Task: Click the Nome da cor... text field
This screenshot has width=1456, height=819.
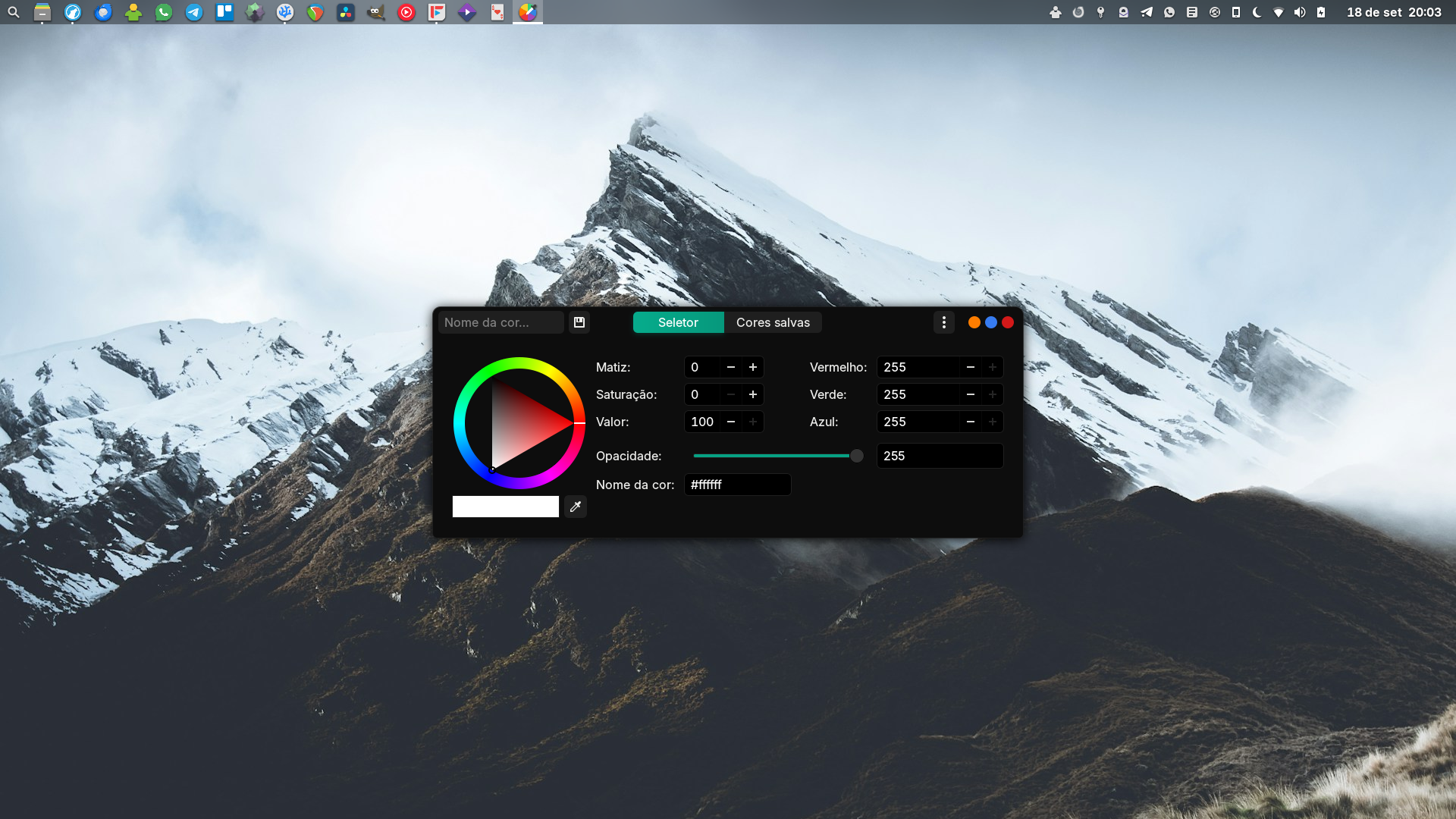Action: [500, 322]
